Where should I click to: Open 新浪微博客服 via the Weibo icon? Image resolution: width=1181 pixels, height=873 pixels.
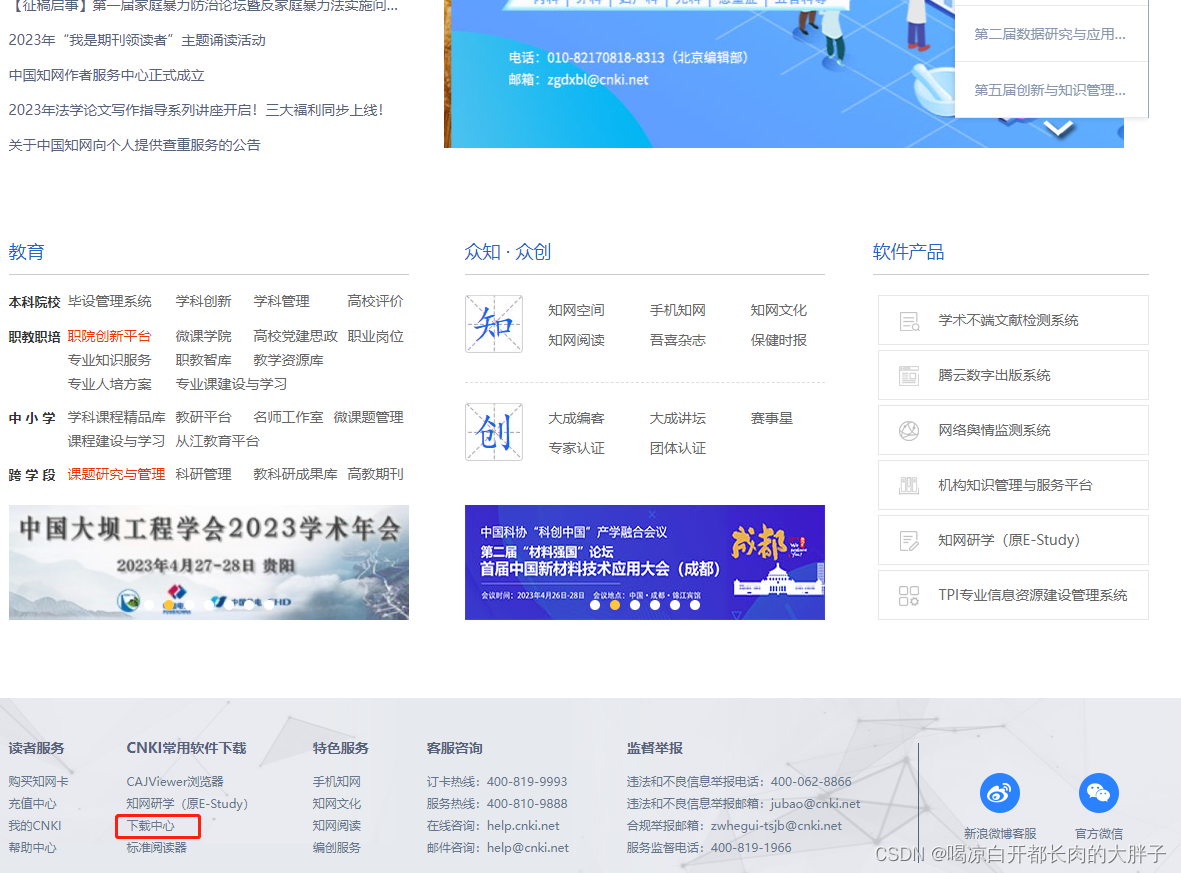click(999, 792)
